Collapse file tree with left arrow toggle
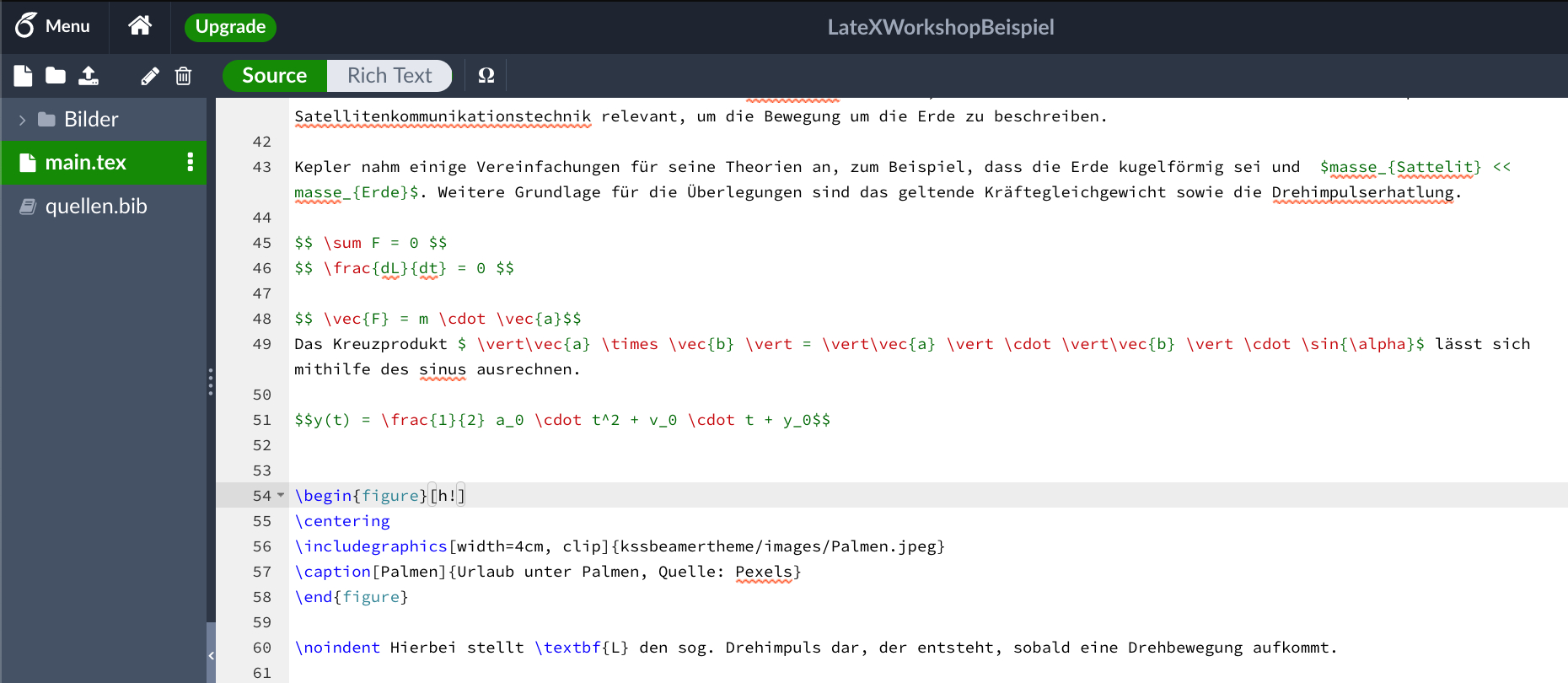1568x683 pixels. point(211,655)
